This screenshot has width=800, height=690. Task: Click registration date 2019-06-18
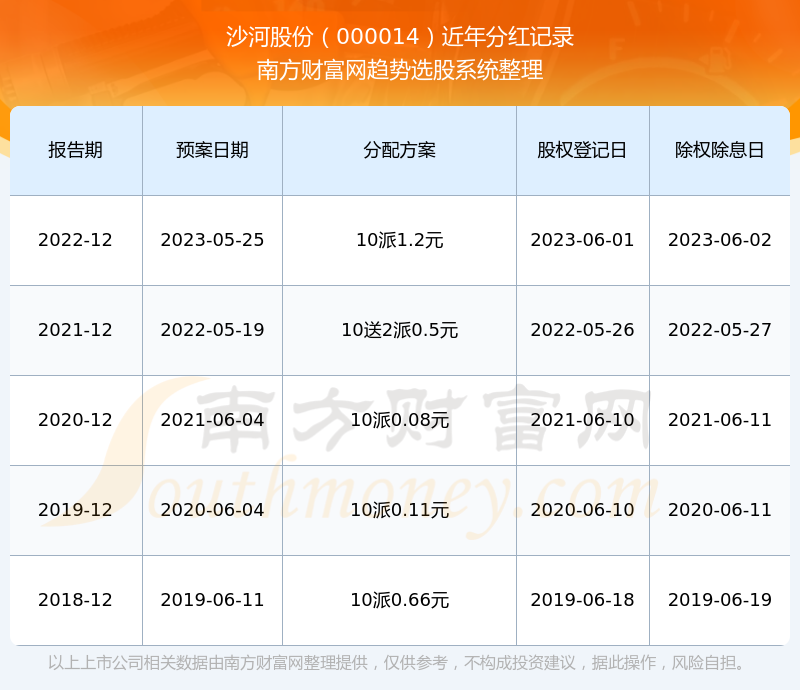582,600
